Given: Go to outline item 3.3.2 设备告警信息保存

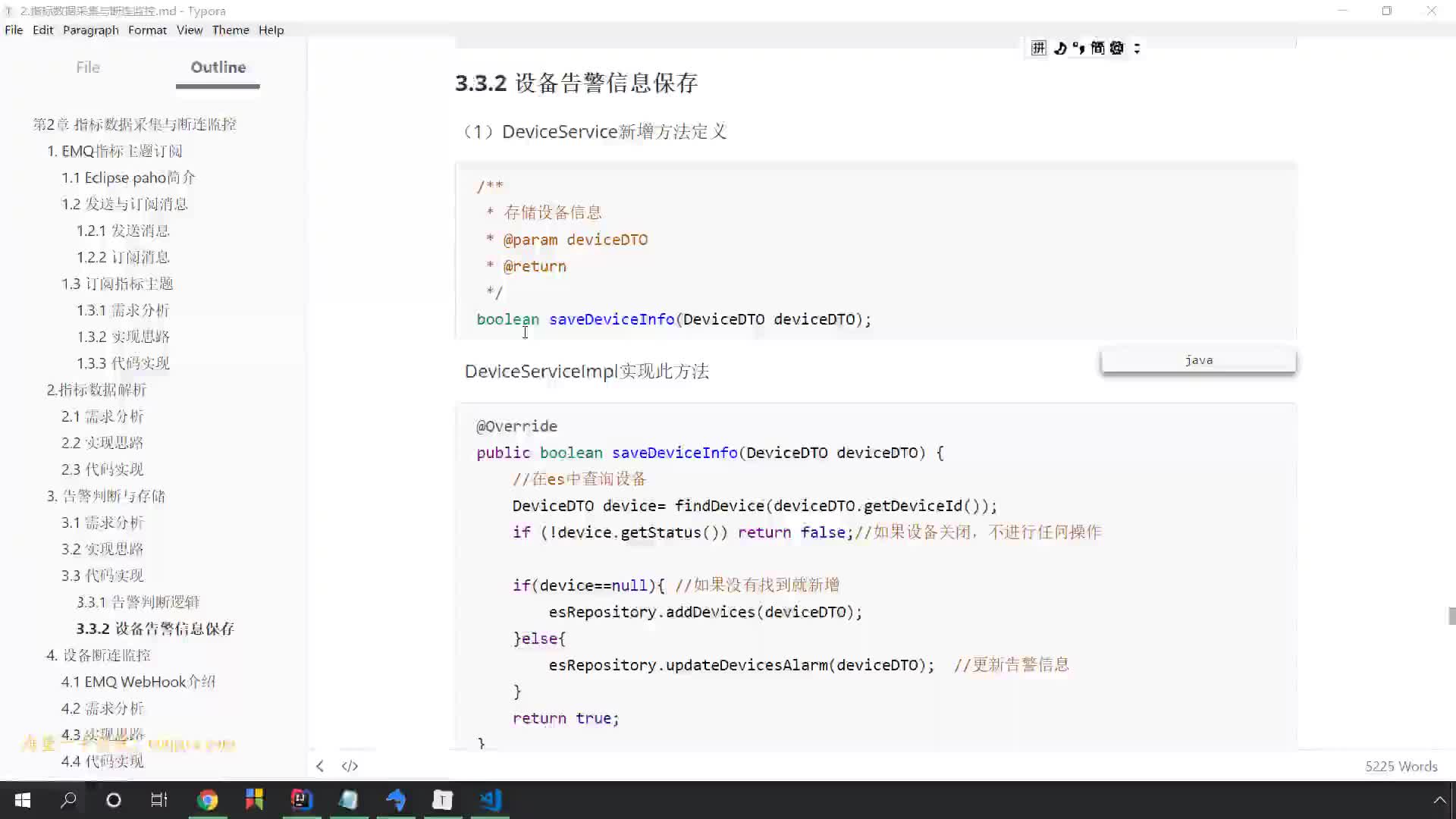Looking at the screenshot, I should pos(155,629).
